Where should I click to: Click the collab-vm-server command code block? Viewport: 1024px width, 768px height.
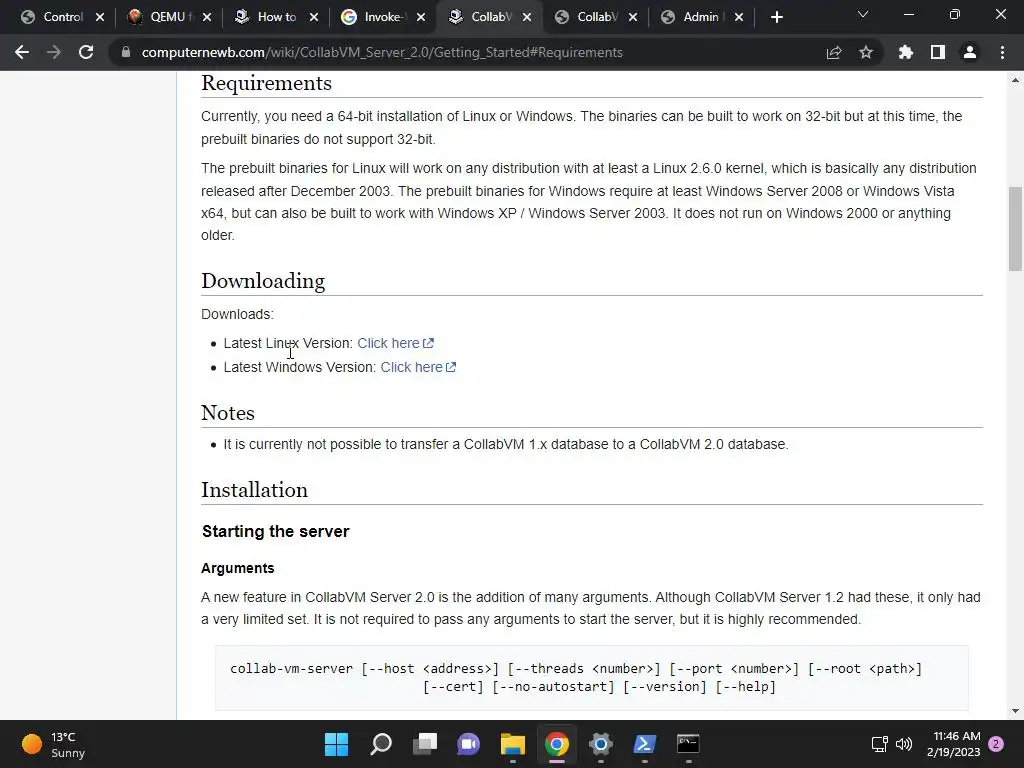pos(592,677)
